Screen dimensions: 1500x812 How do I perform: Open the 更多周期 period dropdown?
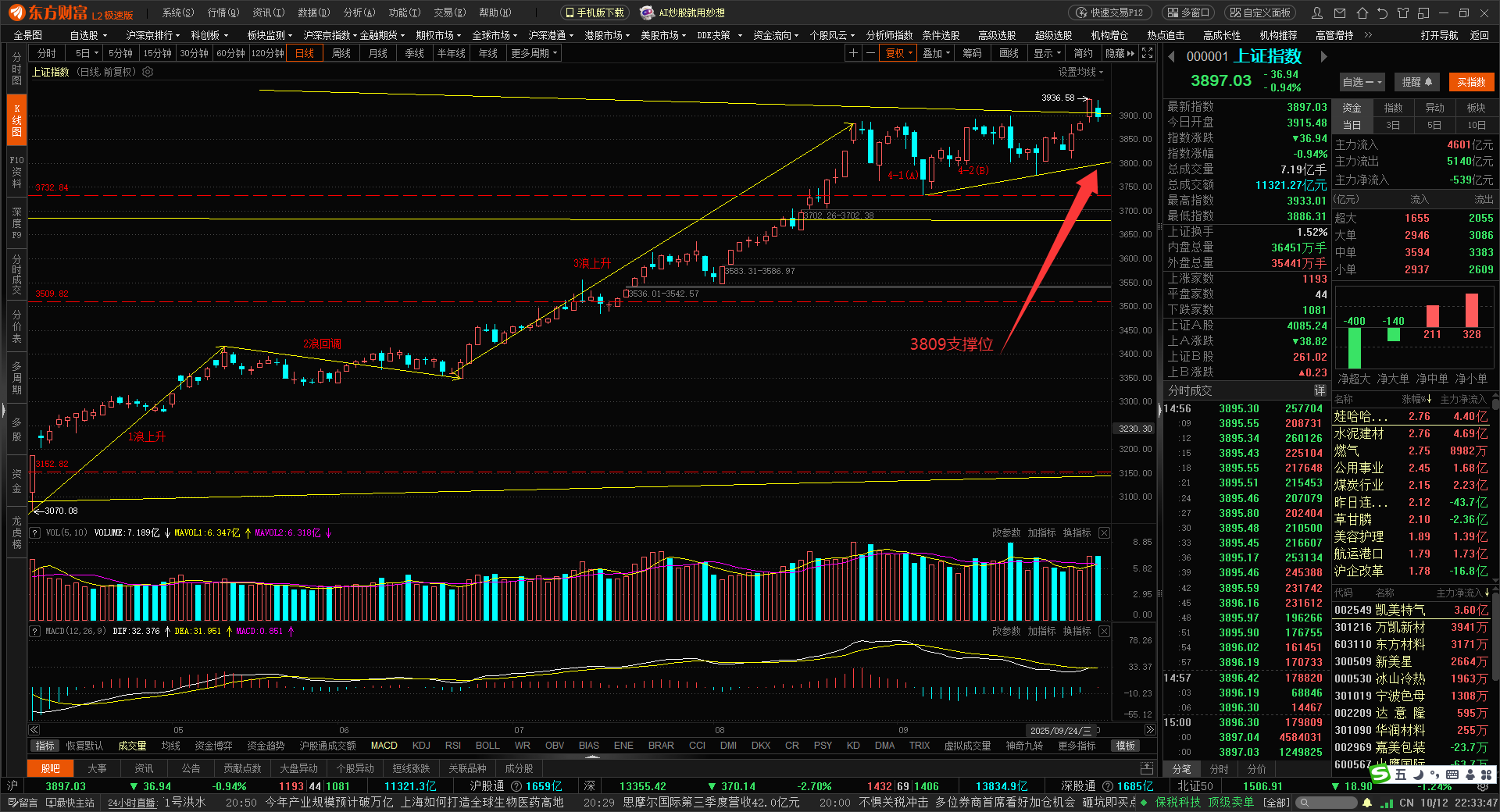click(x=534, y=53)
